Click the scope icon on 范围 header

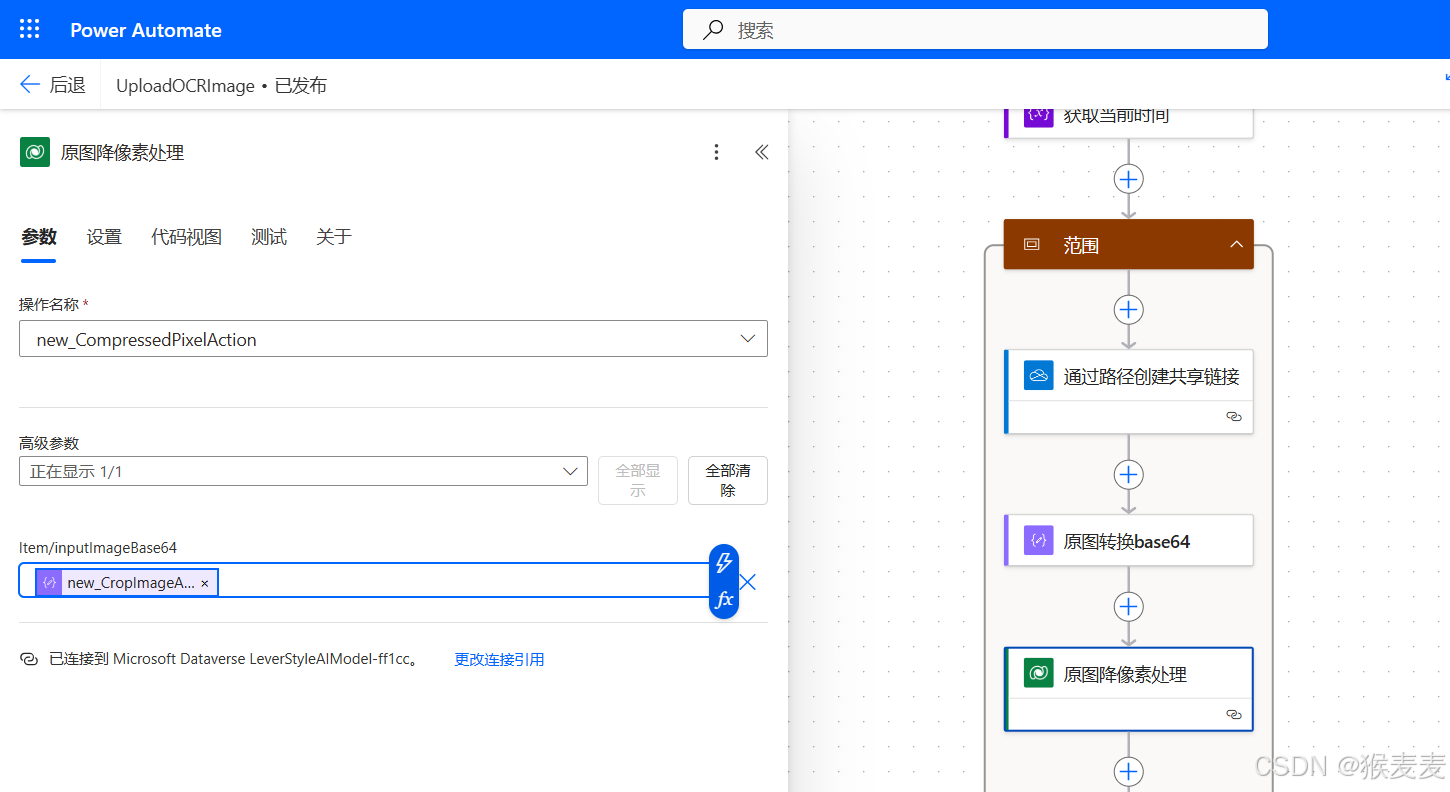[x=1032, y=245]
